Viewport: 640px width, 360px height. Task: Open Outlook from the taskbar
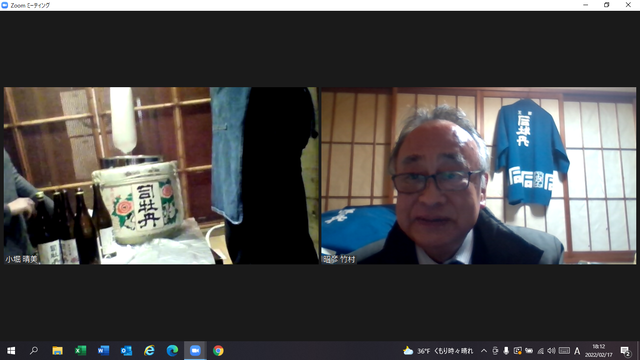tap(126, 351)
